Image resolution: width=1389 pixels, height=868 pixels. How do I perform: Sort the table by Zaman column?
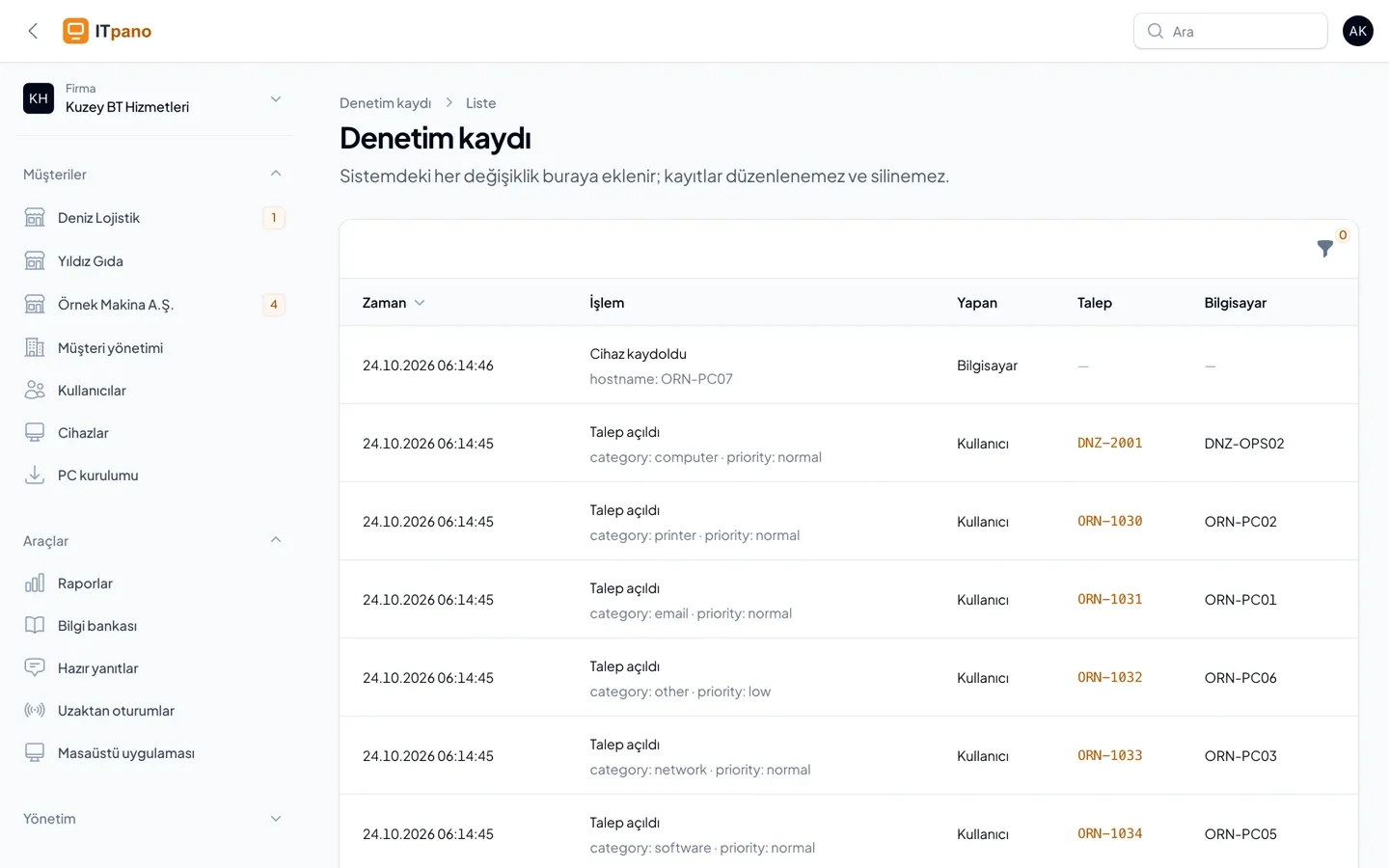(394, 303)
